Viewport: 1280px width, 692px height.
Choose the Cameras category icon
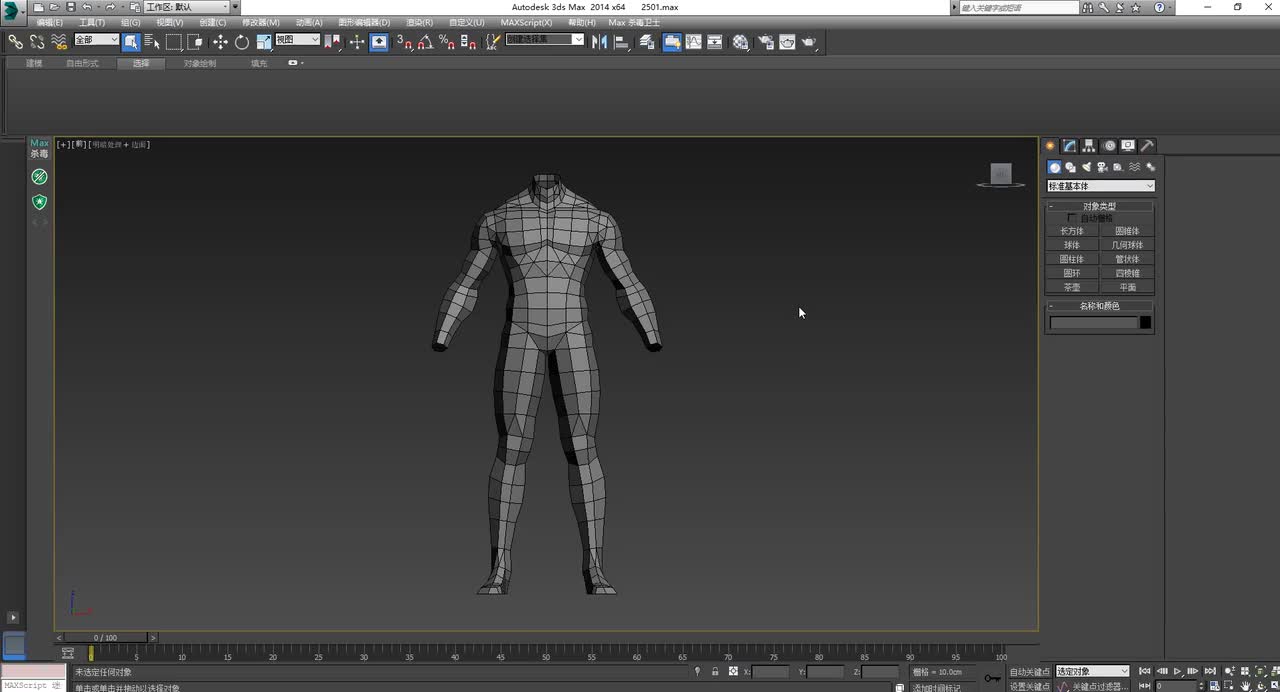point(1102,167)
